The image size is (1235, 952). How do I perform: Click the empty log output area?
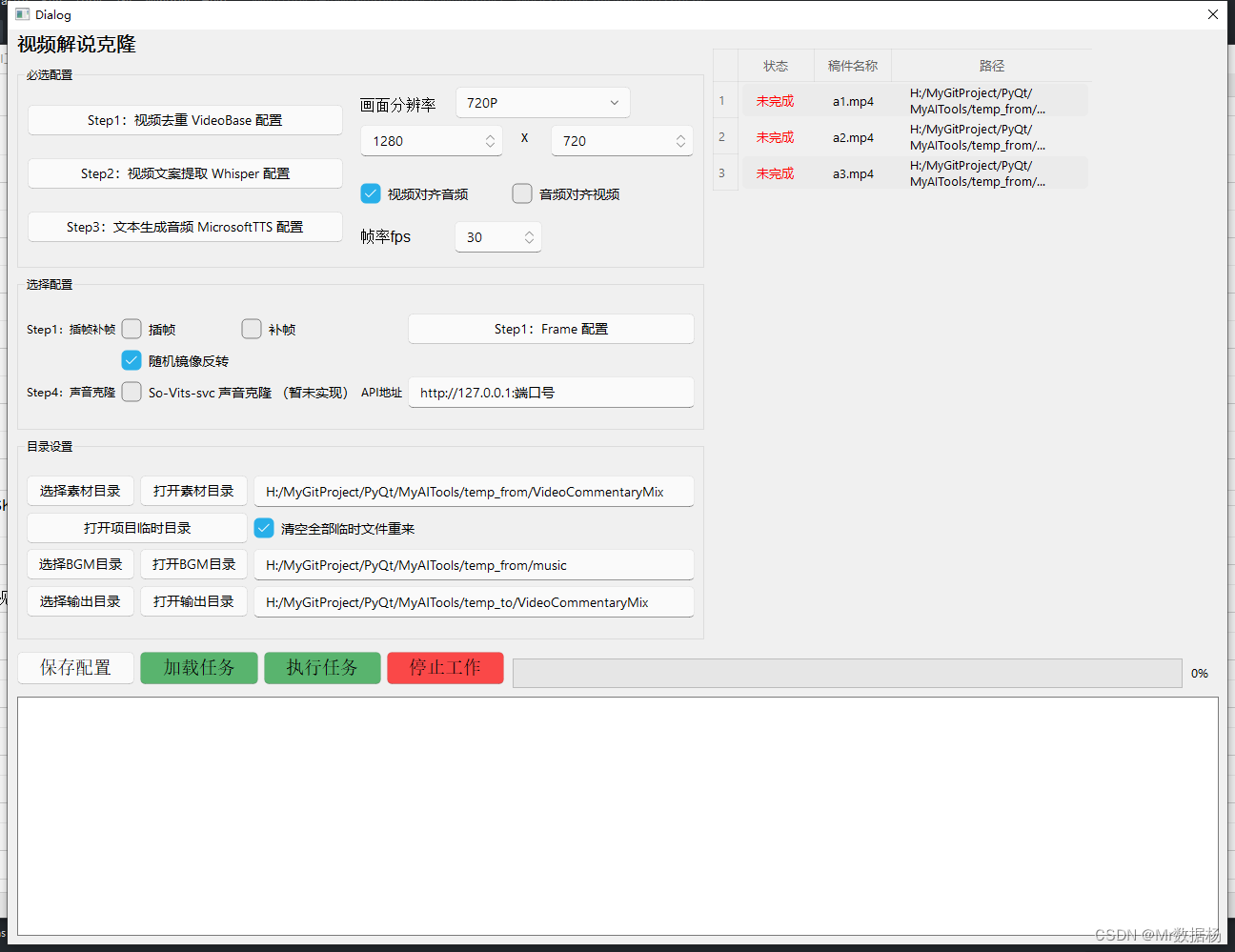[x=617, y=816]
